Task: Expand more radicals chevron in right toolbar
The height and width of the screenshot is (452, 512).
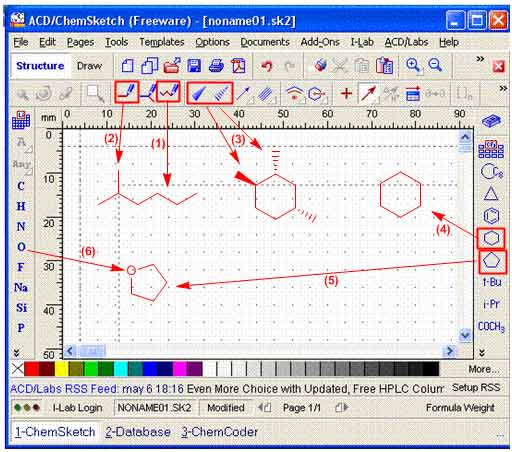Action: coord(482,353)
